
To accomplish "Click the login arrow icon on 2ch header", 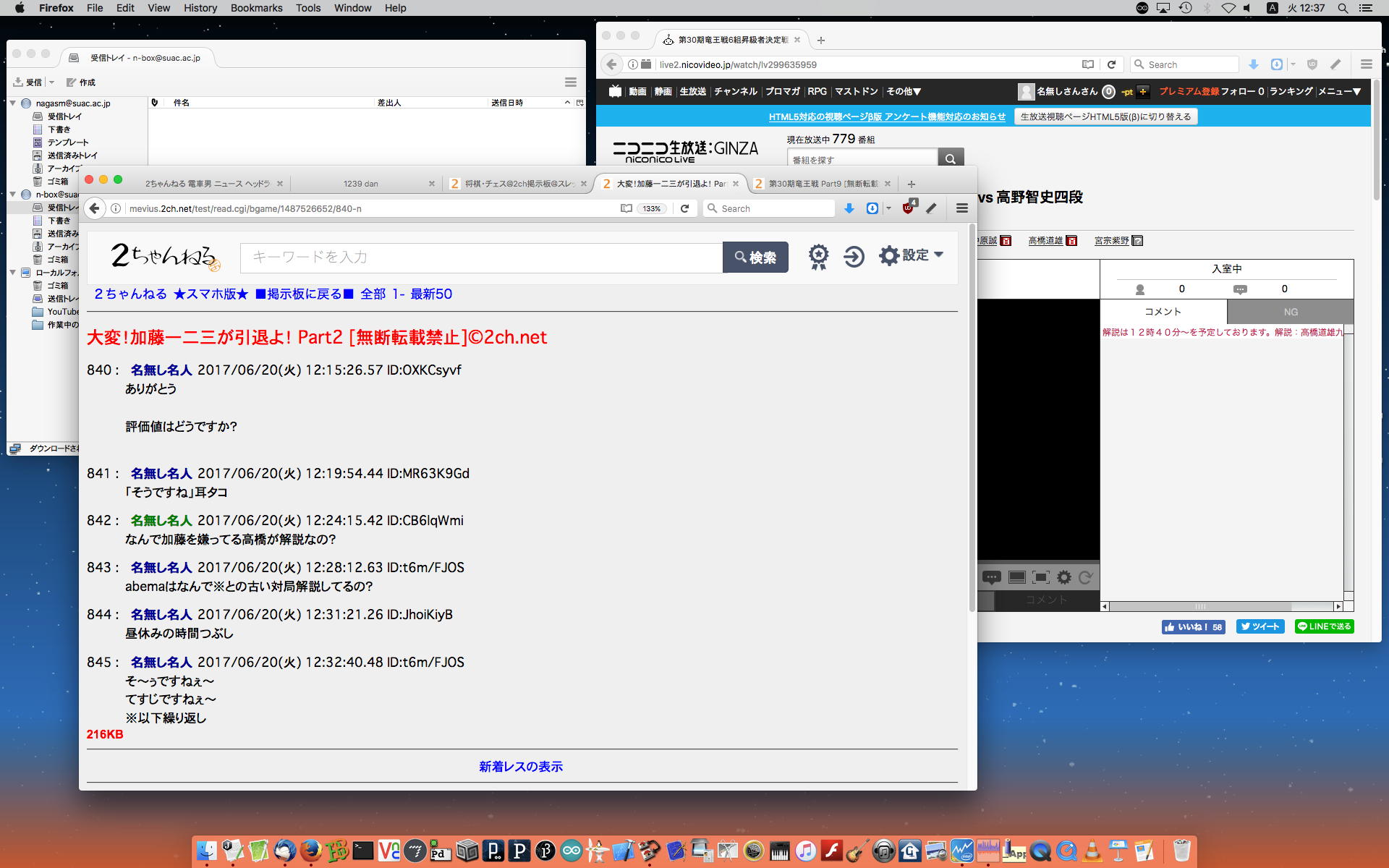I will coord(854,257).
